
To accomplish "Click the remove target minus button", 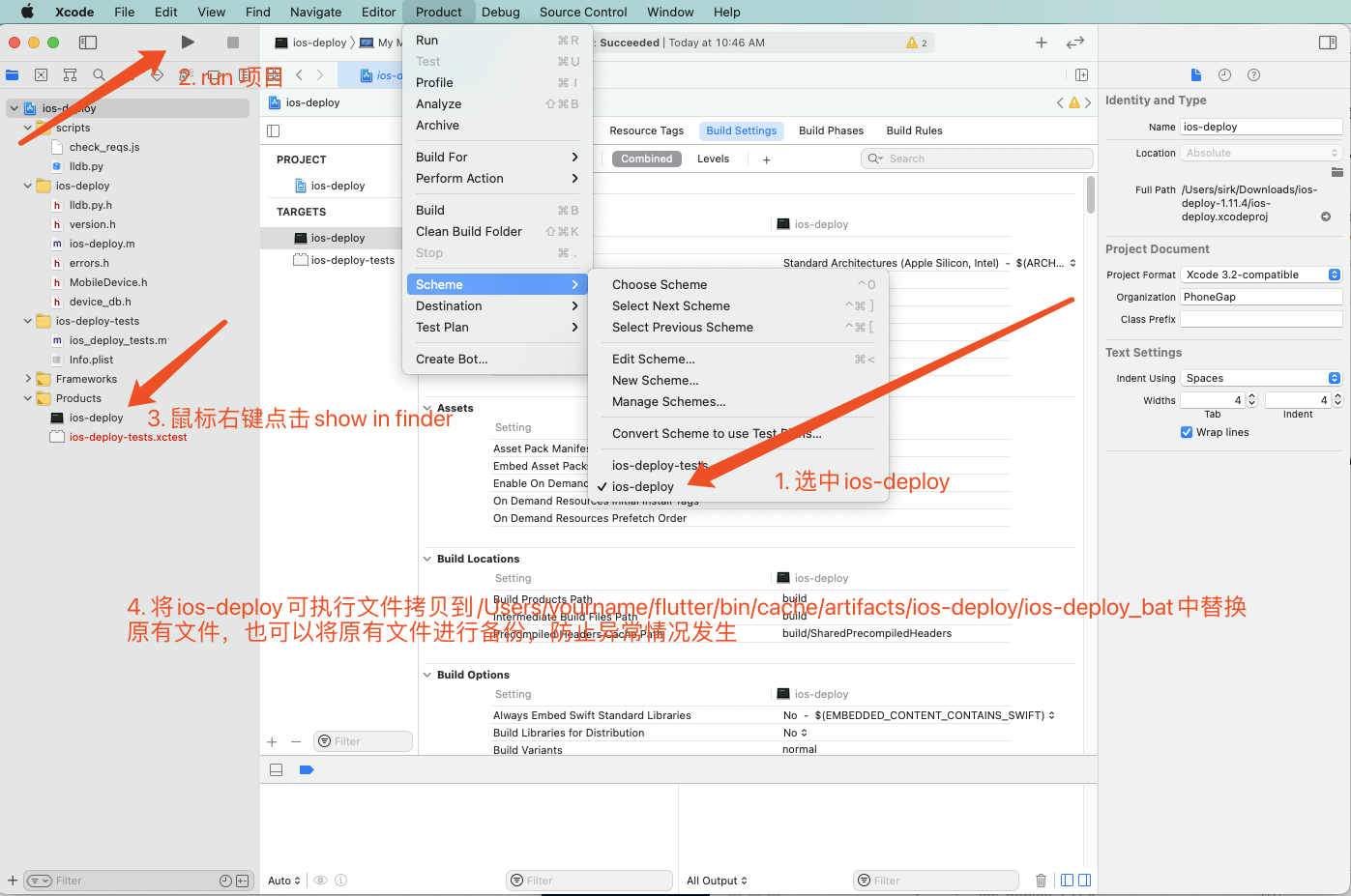I will pos(296,742).
